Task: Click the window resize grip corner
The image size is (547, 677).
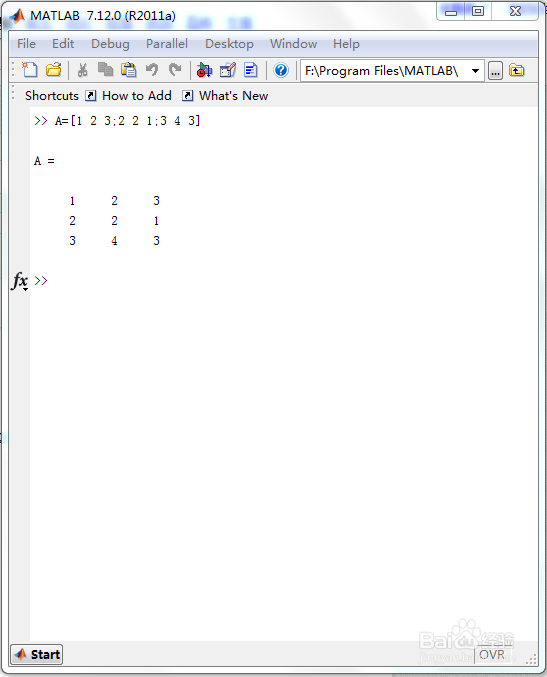Action: [531, 659]
